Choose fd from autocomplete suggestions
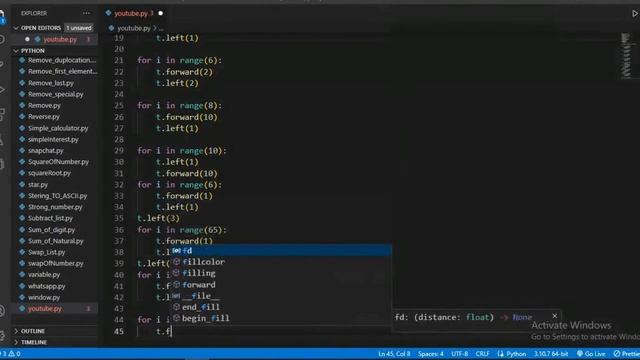 pos(281,251)
